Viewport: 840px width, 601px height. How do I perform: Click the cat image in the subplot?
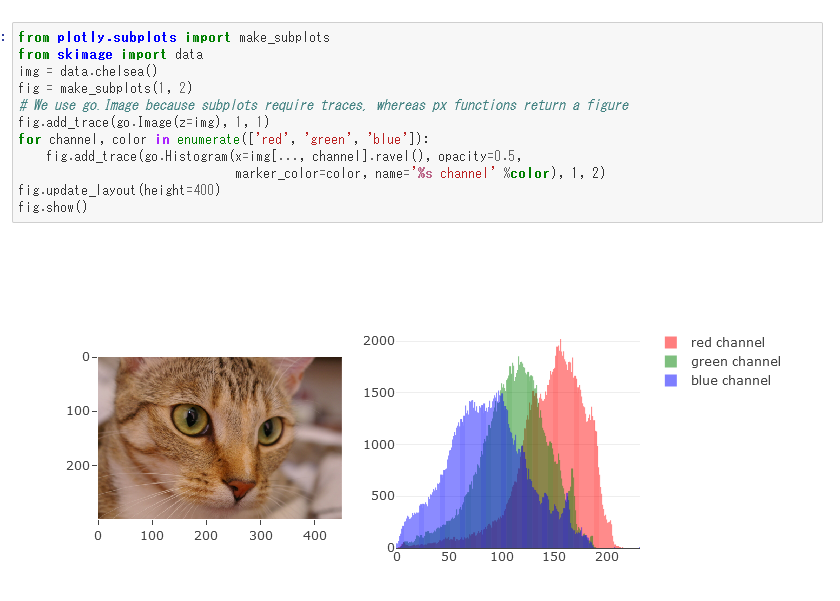click(x=220, y=438)
